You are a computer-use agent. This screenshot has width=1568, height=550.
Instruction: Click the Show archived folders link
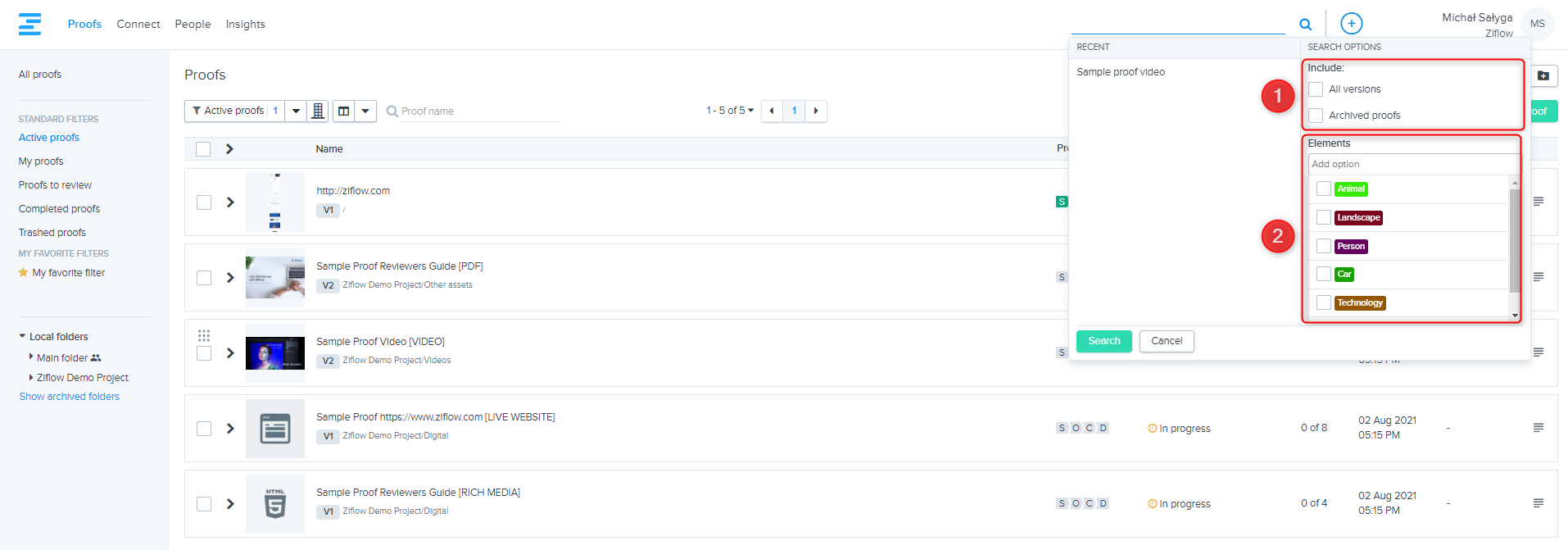tap(70, 397)
